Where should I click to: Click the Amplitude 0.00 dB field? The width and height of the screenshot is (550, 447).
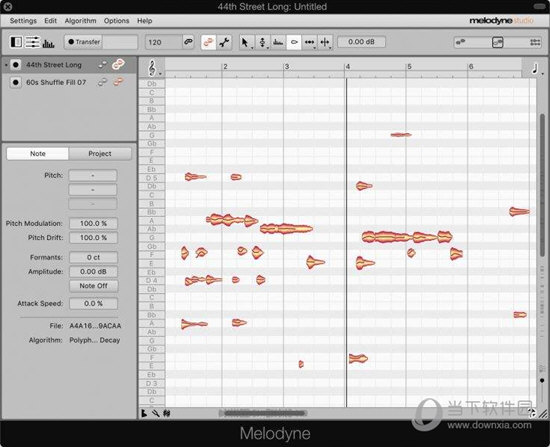tap(93, 272)
